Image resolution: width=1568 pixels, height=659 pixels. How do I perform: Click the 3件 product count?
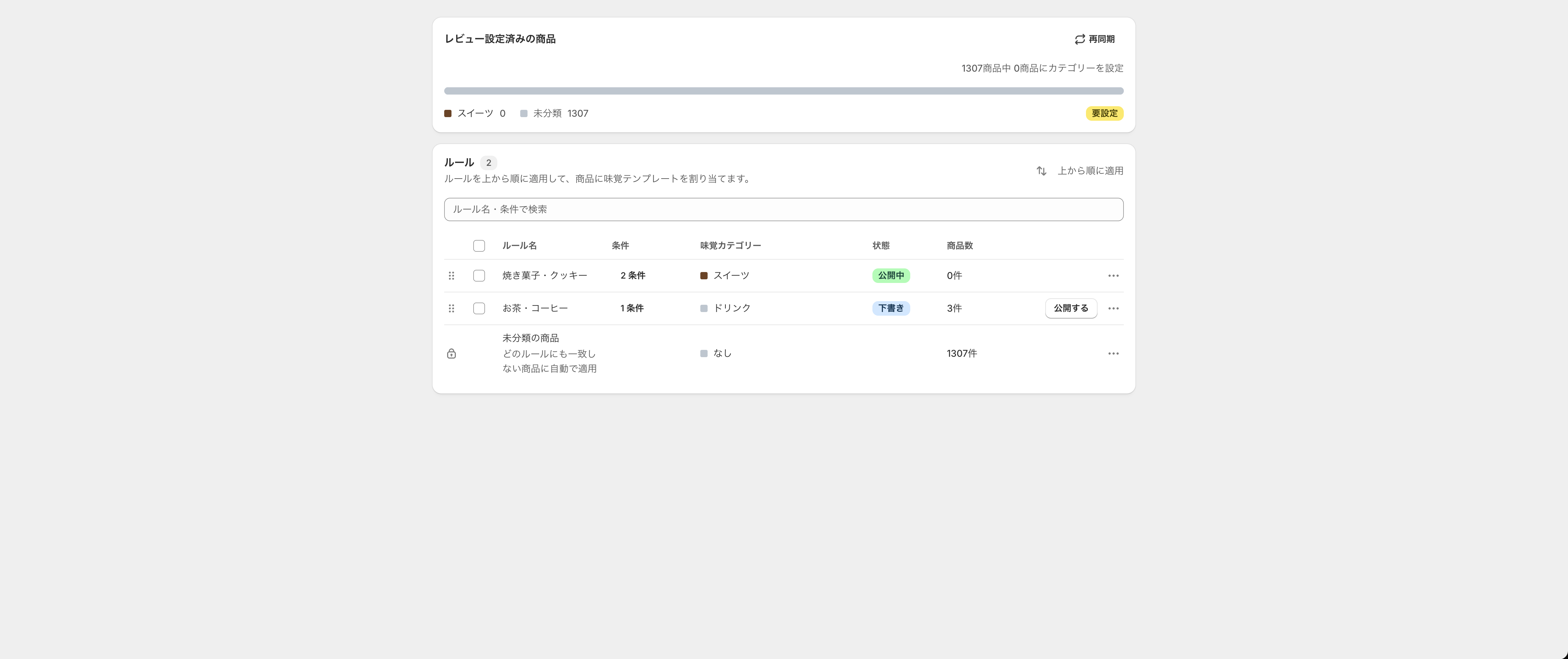coord(954,308)
